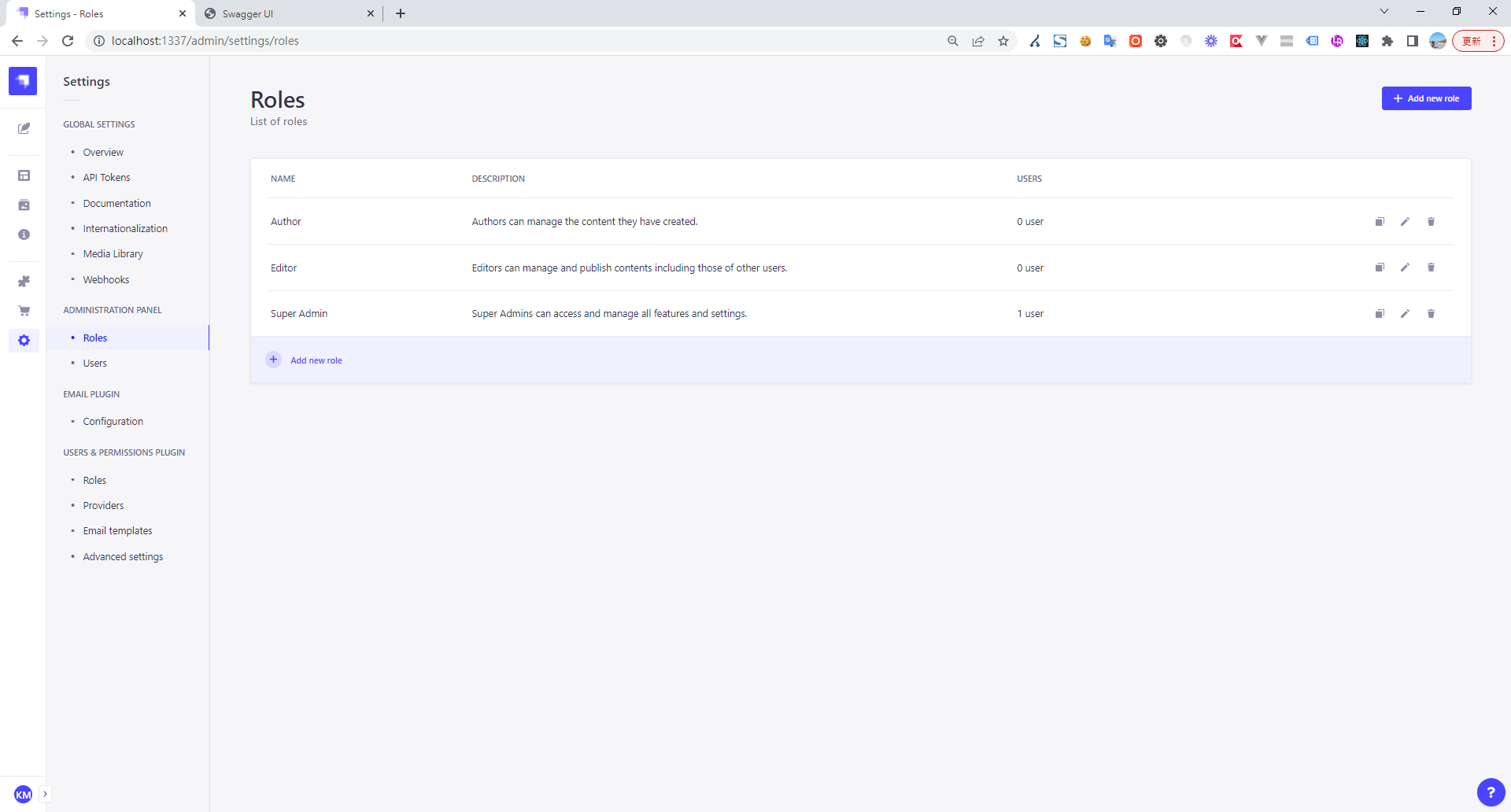1511x812 pixels.
Task: Duplicate the Super Admin role
Action: tap(1380, 314)
